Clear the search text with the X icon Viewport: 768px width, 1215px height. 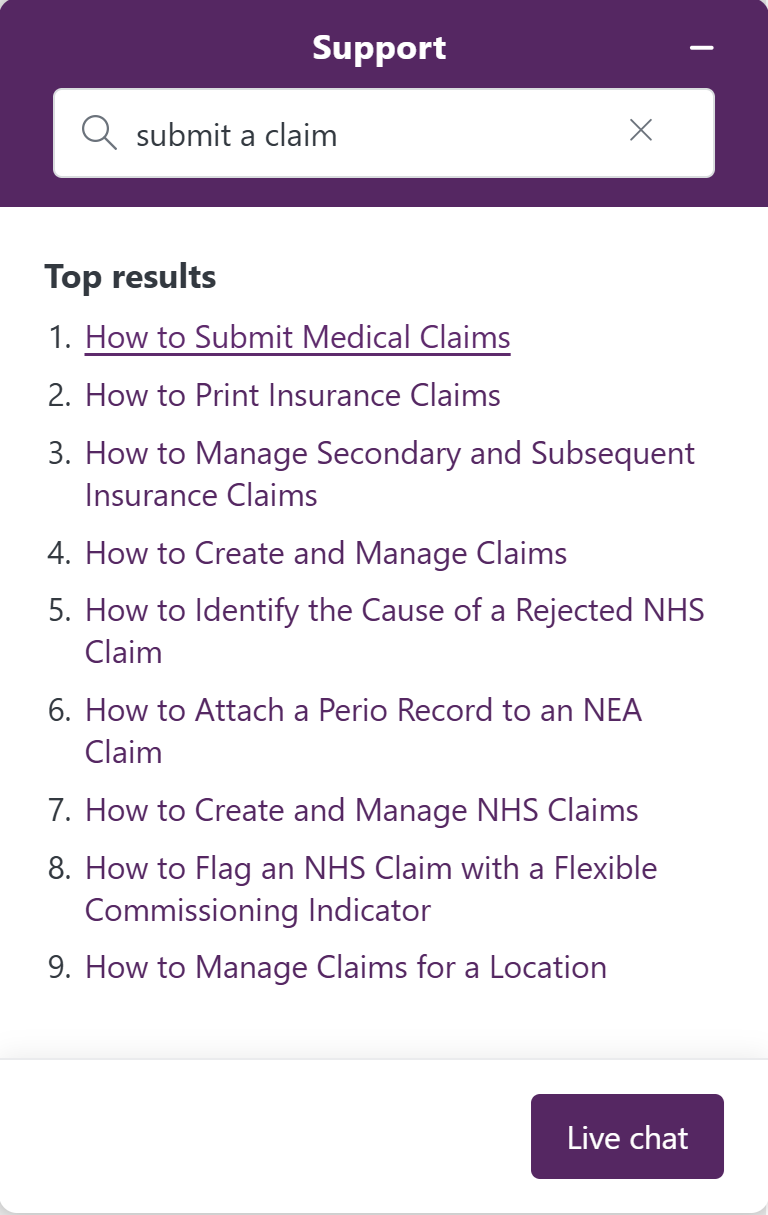coord(641,130)
